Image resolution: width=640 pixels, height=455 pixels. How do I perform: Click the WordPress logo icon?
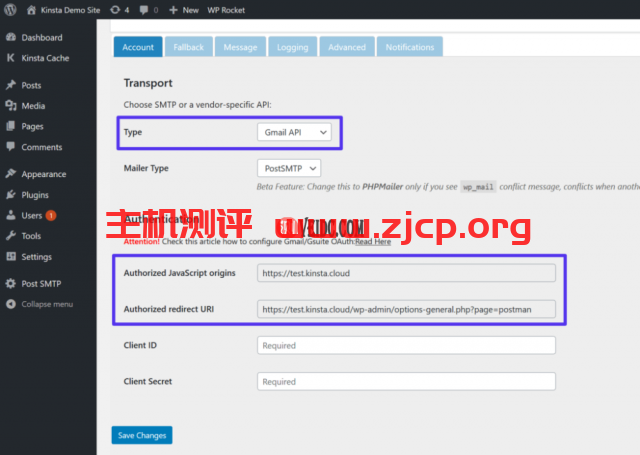coord(10,9)
